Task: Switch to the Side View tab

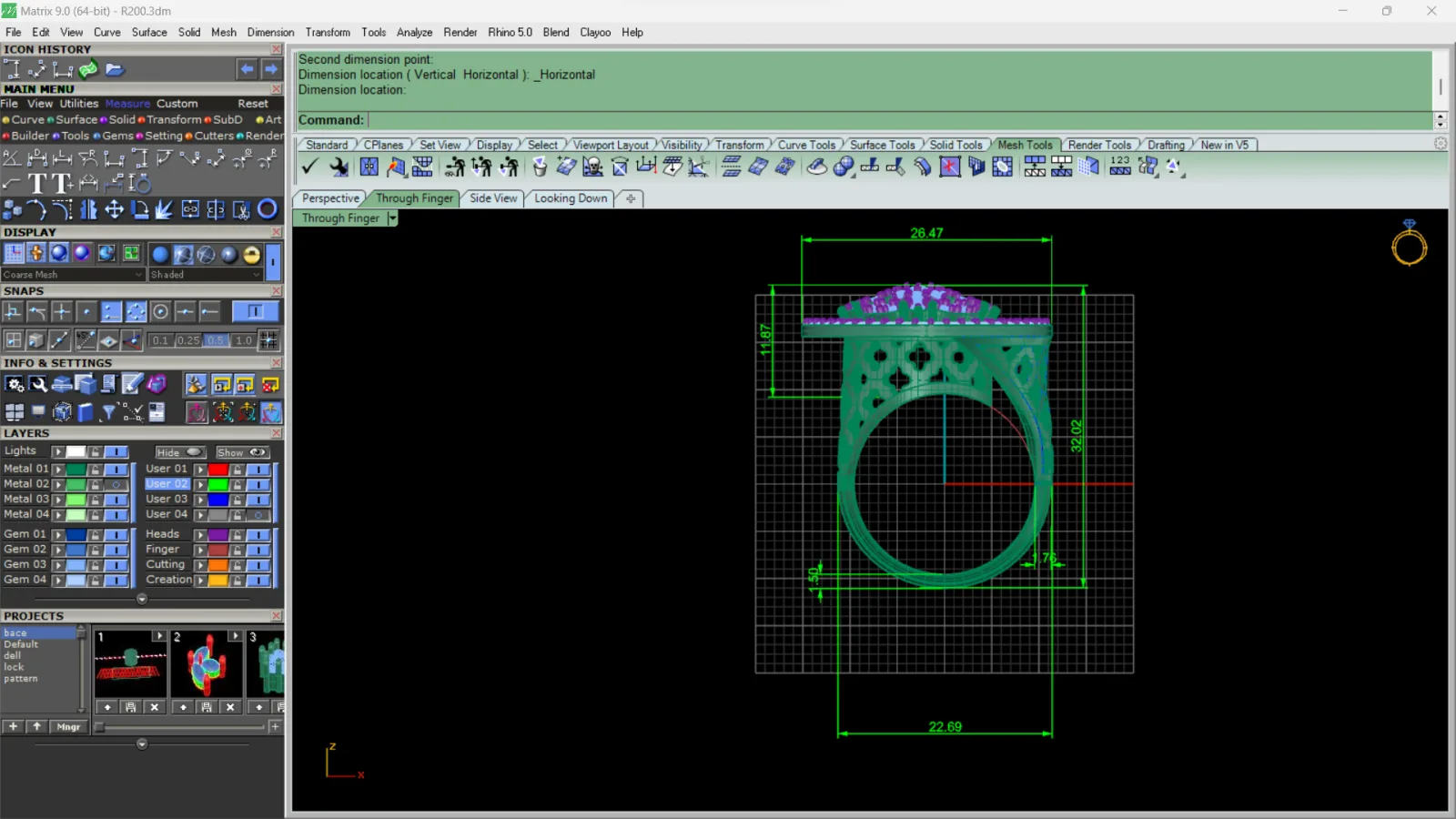Action: pyautogui.click(x=493, y=198)
